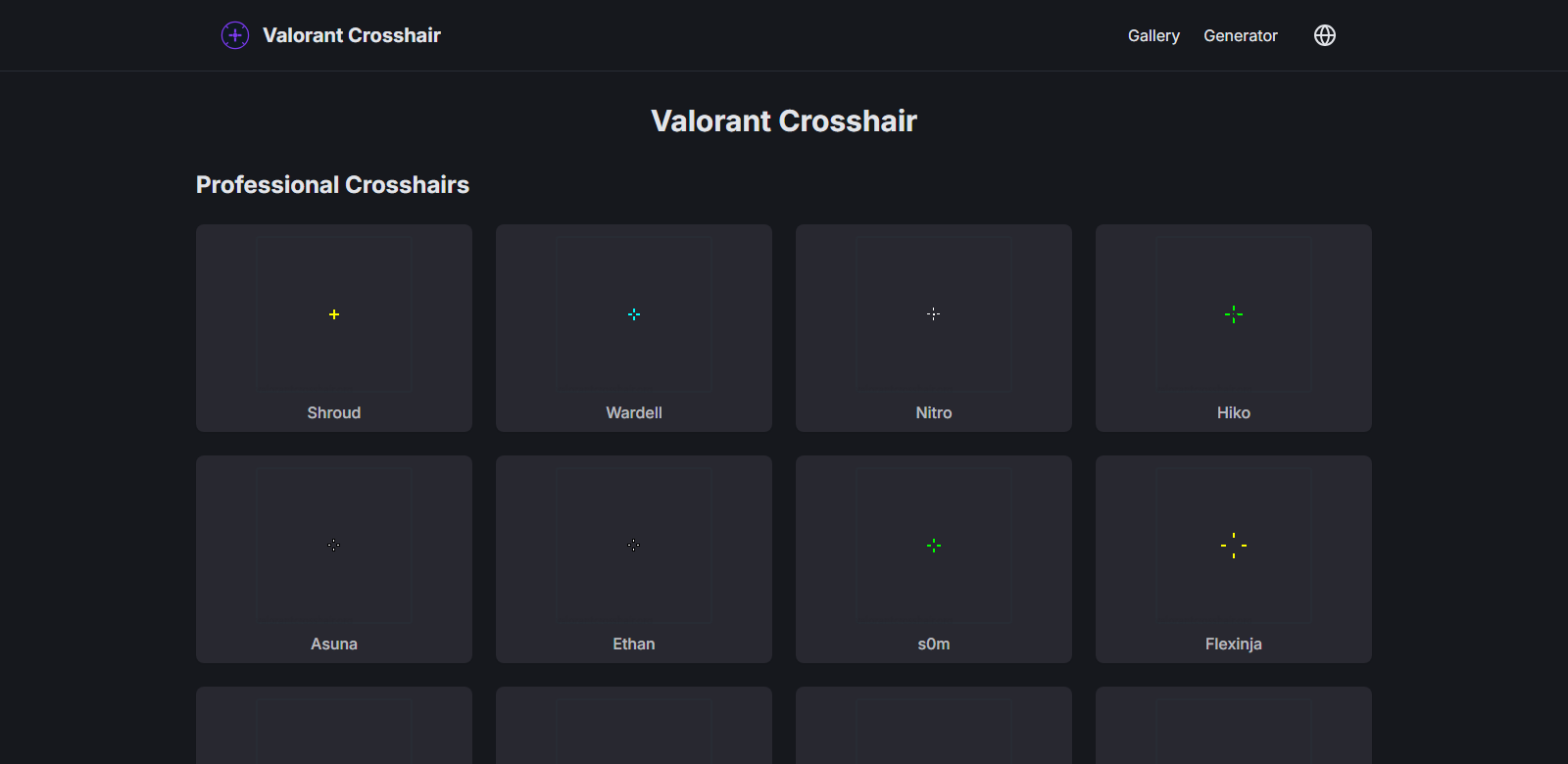
Task: Open the language globe icon
Action: tap(1325, 35)
